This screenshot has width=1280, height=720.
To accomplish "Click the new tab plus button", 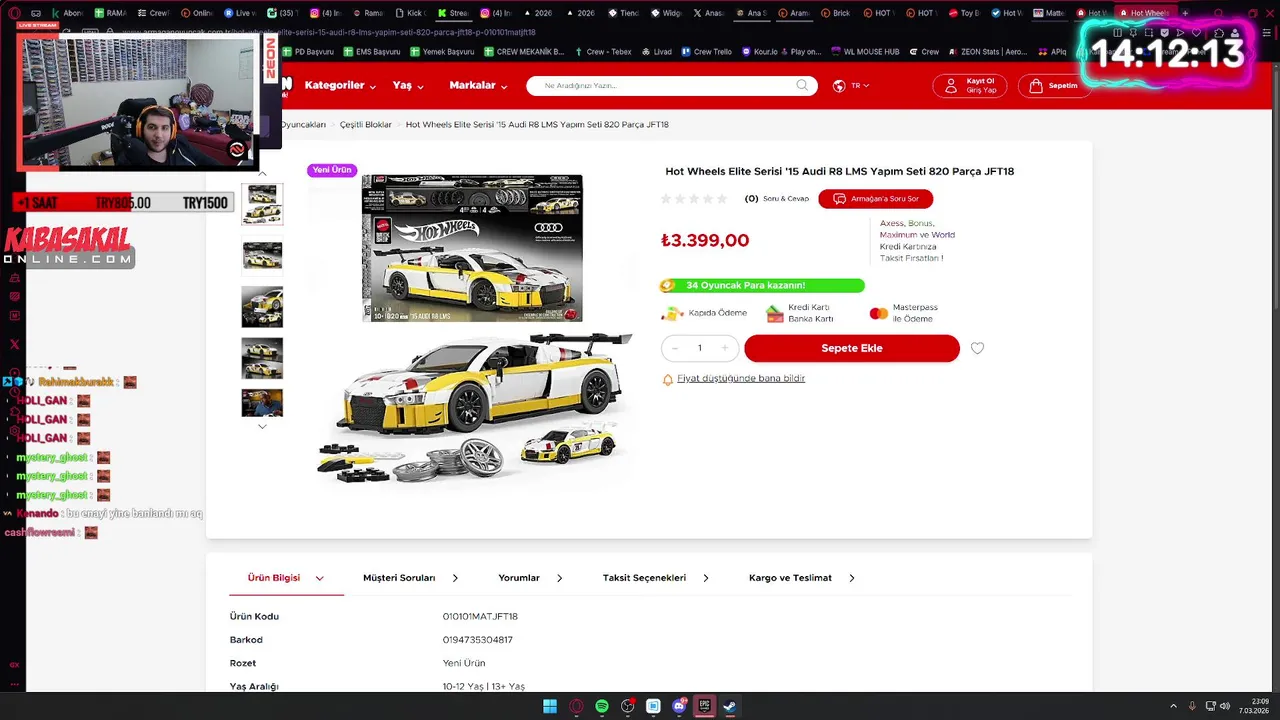I will 1185,13.
